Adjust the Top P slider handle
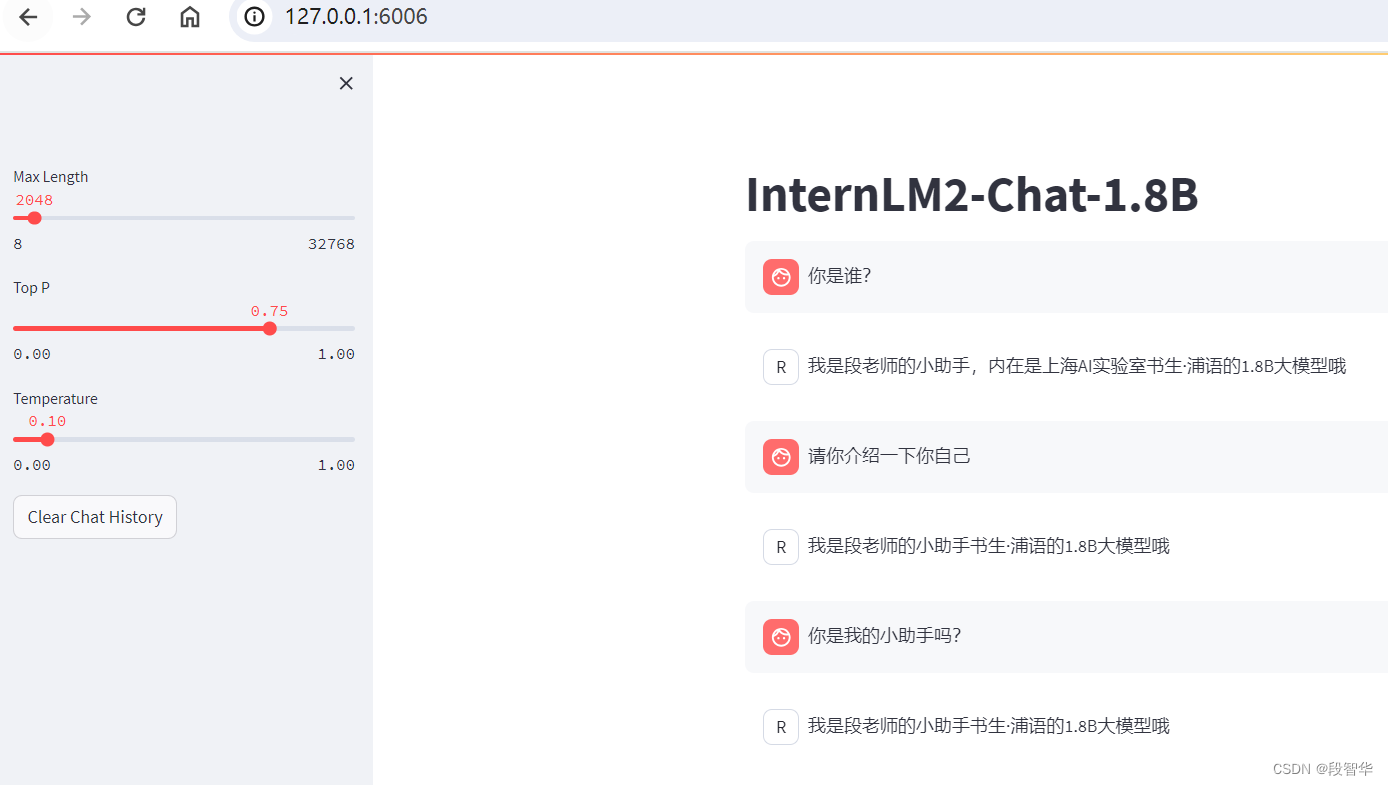The width and height of the screenshot is (1388, 785). pos(269,328)
